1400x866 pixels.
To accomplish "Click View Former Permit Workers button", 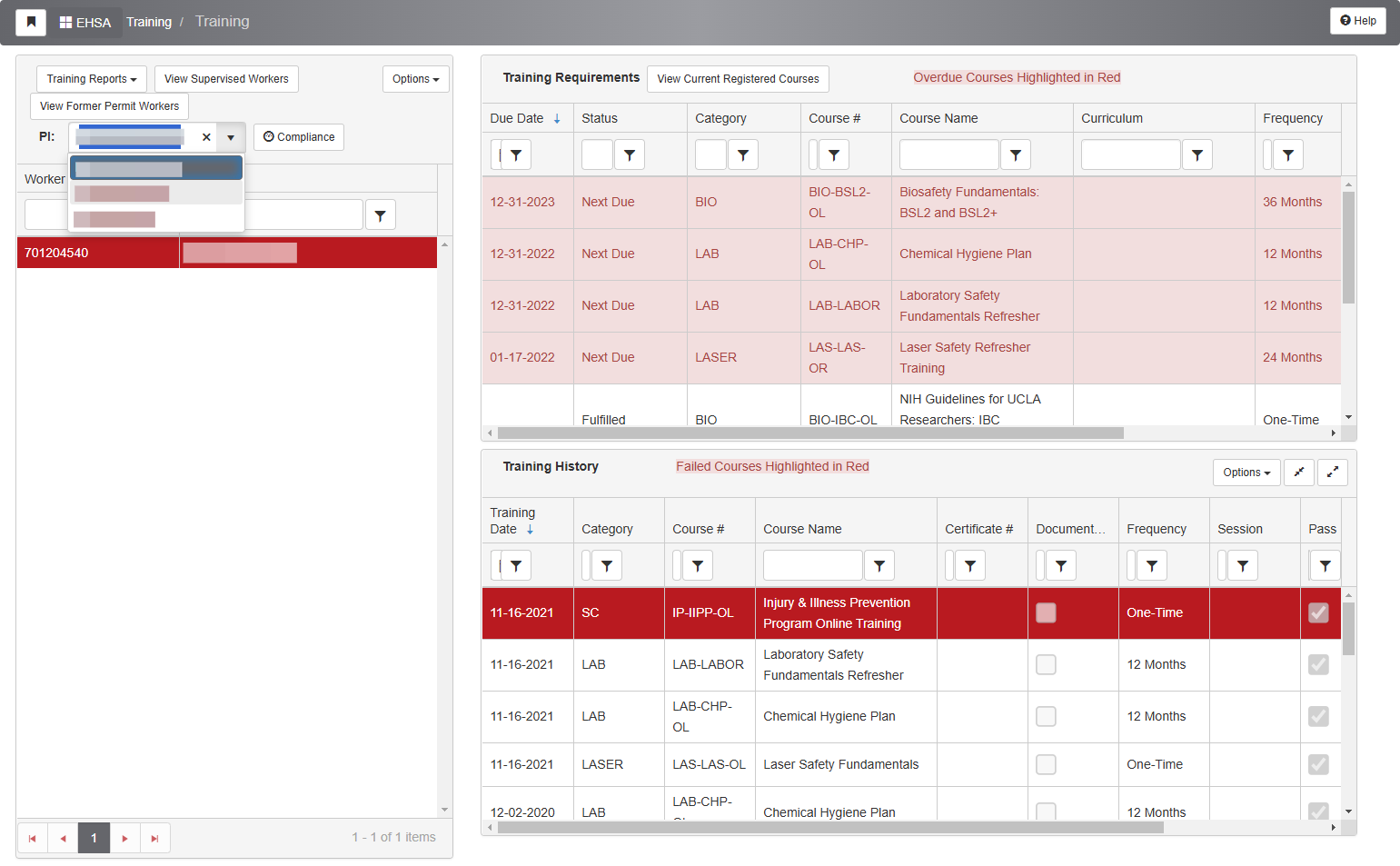I will click(x=109, y=106).
